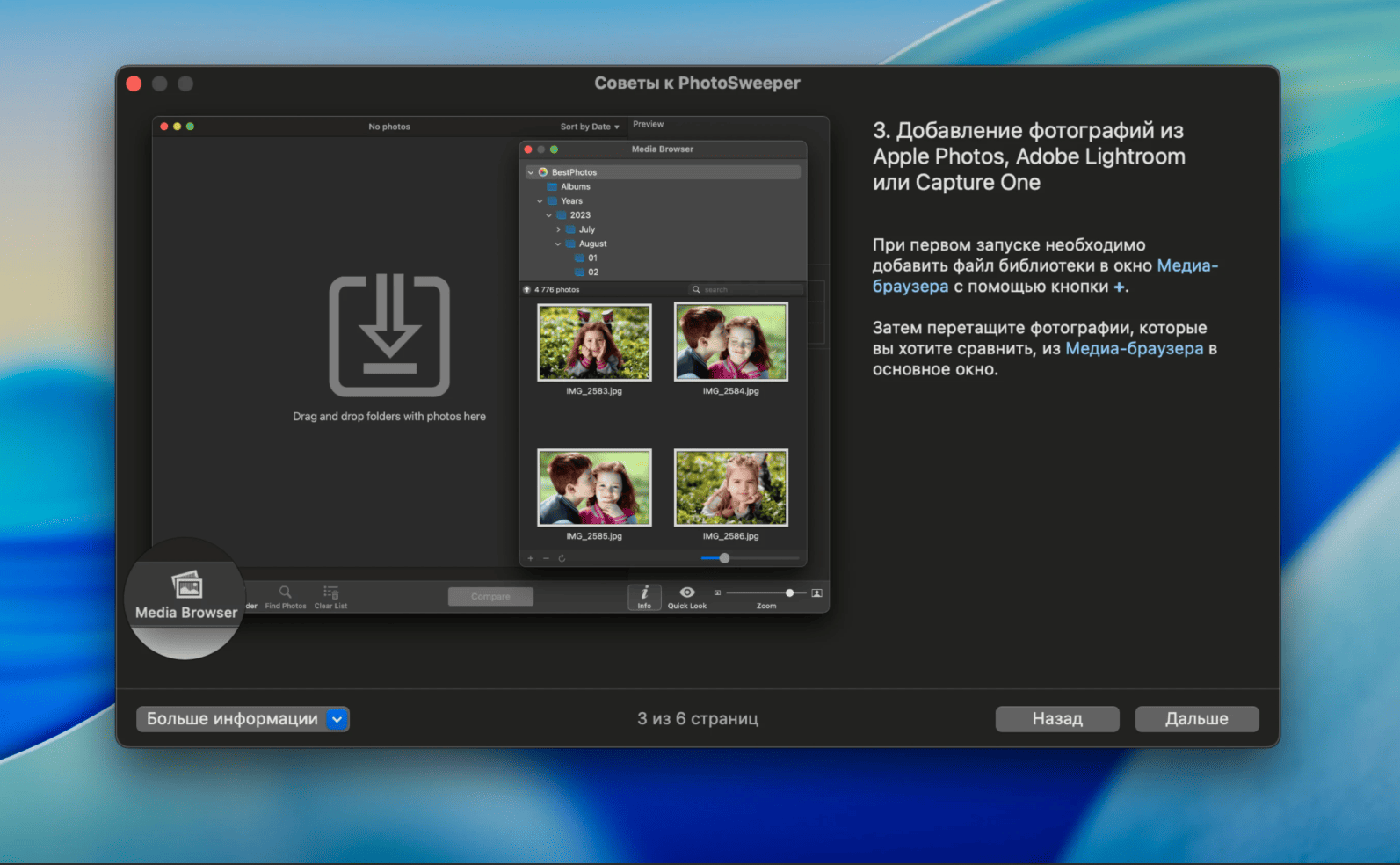Close the Советы к PhotoSweeper window
1400x865 pixels.
point(134,84)
